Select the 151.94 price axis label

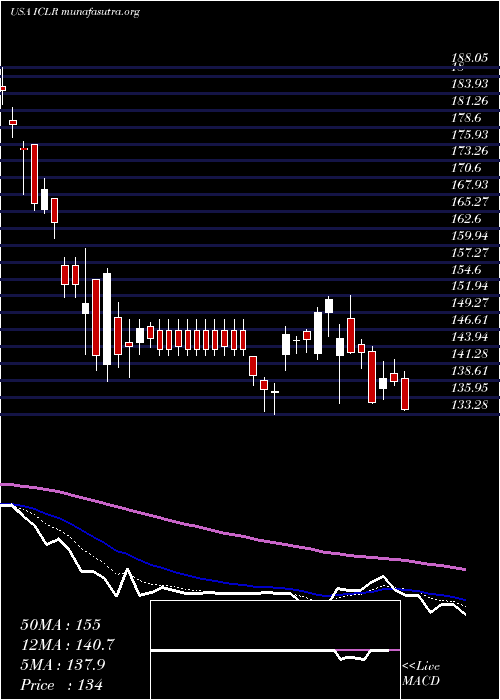pos(471,286)
